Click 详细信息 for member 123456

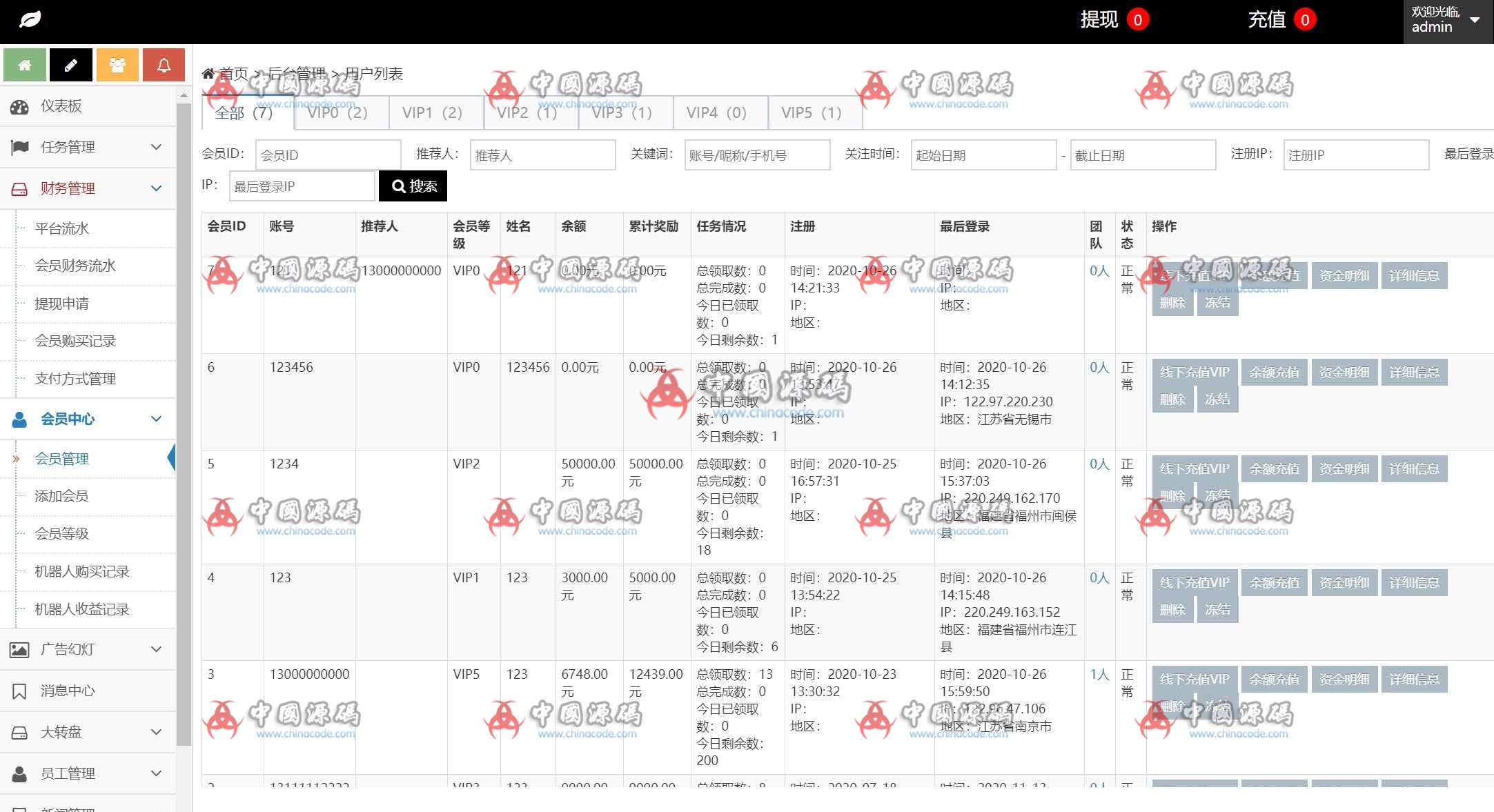point(1414,372)
